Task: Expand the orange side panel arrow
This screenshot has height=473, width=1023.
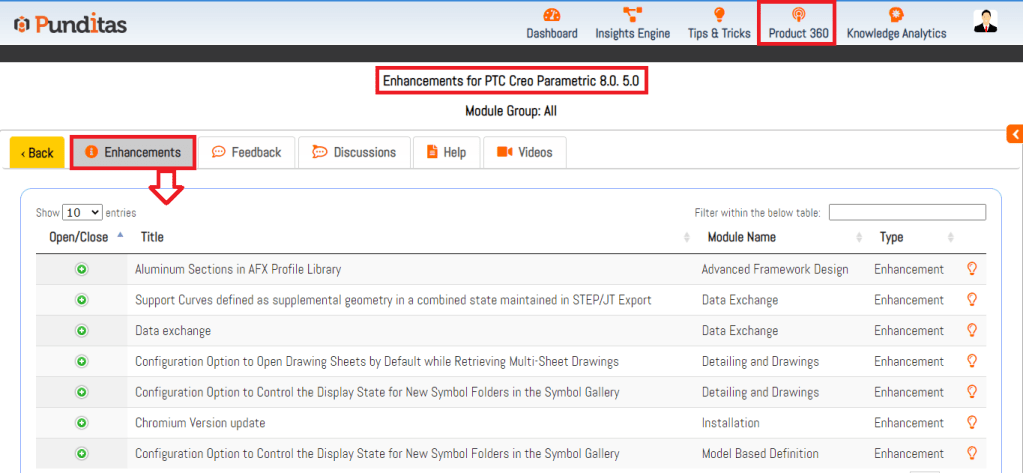Action: 1014,134
